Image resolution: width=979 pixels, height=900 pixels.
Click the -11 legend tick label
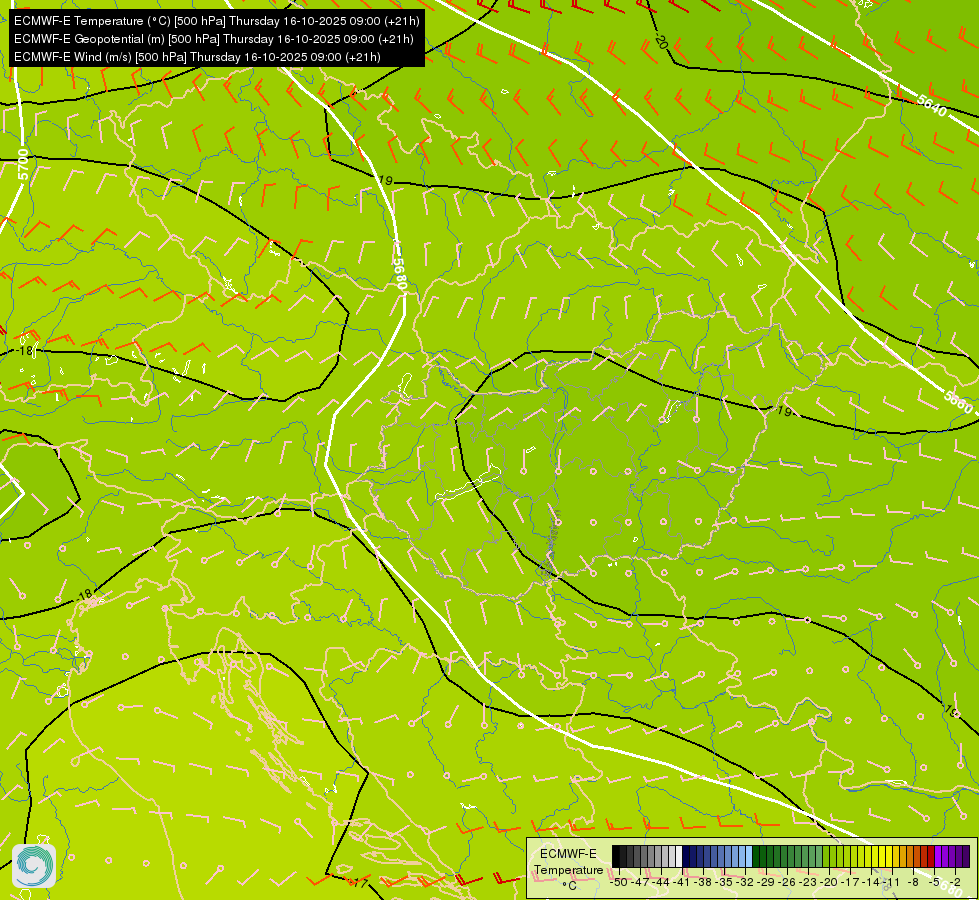click(x=891, y=882)
